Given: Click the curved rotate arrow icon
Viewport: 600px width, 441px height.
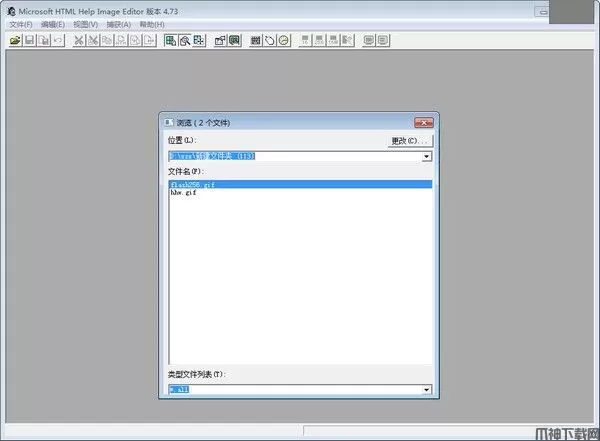Looking at the screenshot, I should pyautogui.click(x=270, y=40).
